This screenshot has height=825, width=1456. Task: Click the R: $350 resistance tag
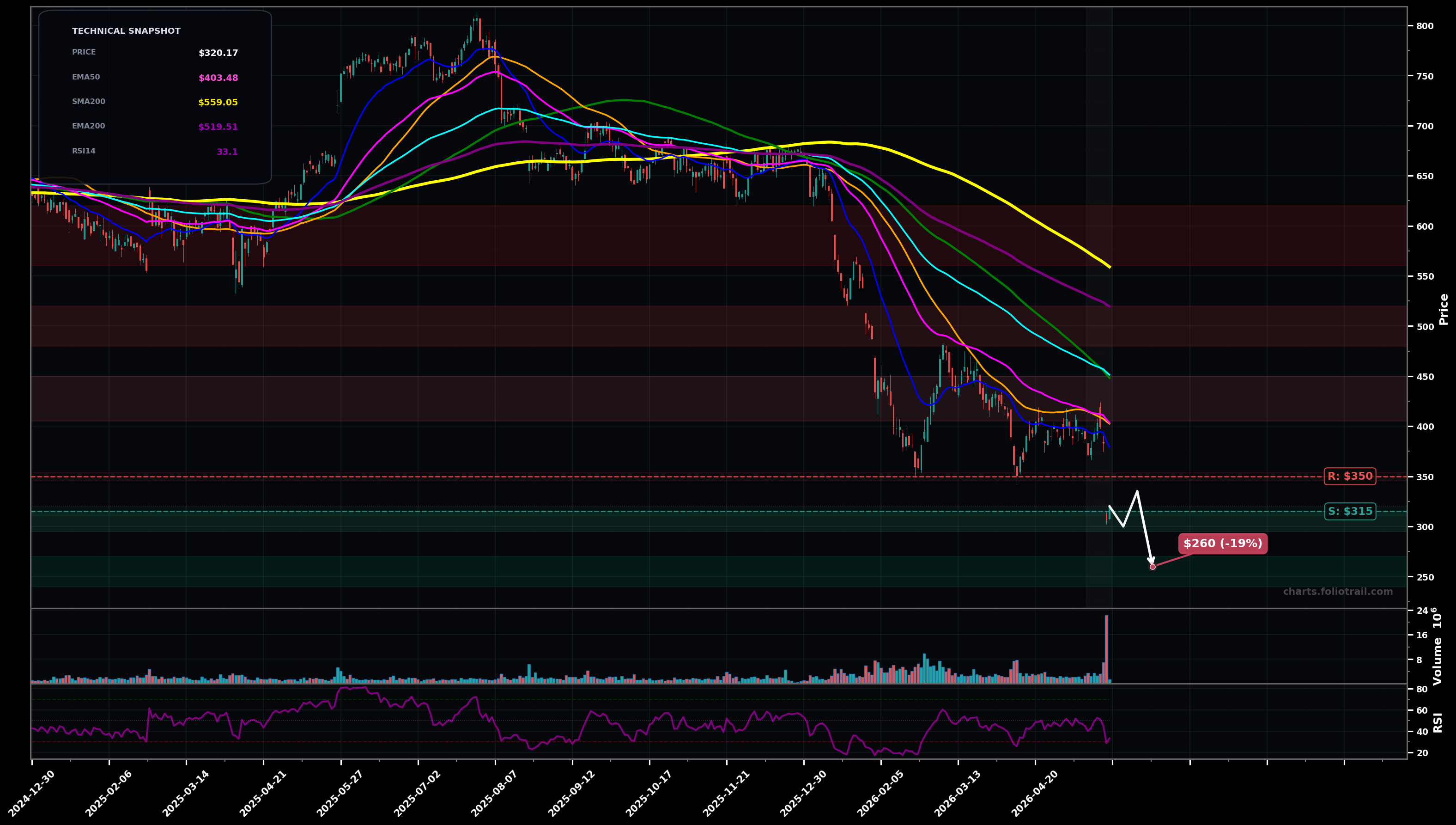(x=1350, y=477)
